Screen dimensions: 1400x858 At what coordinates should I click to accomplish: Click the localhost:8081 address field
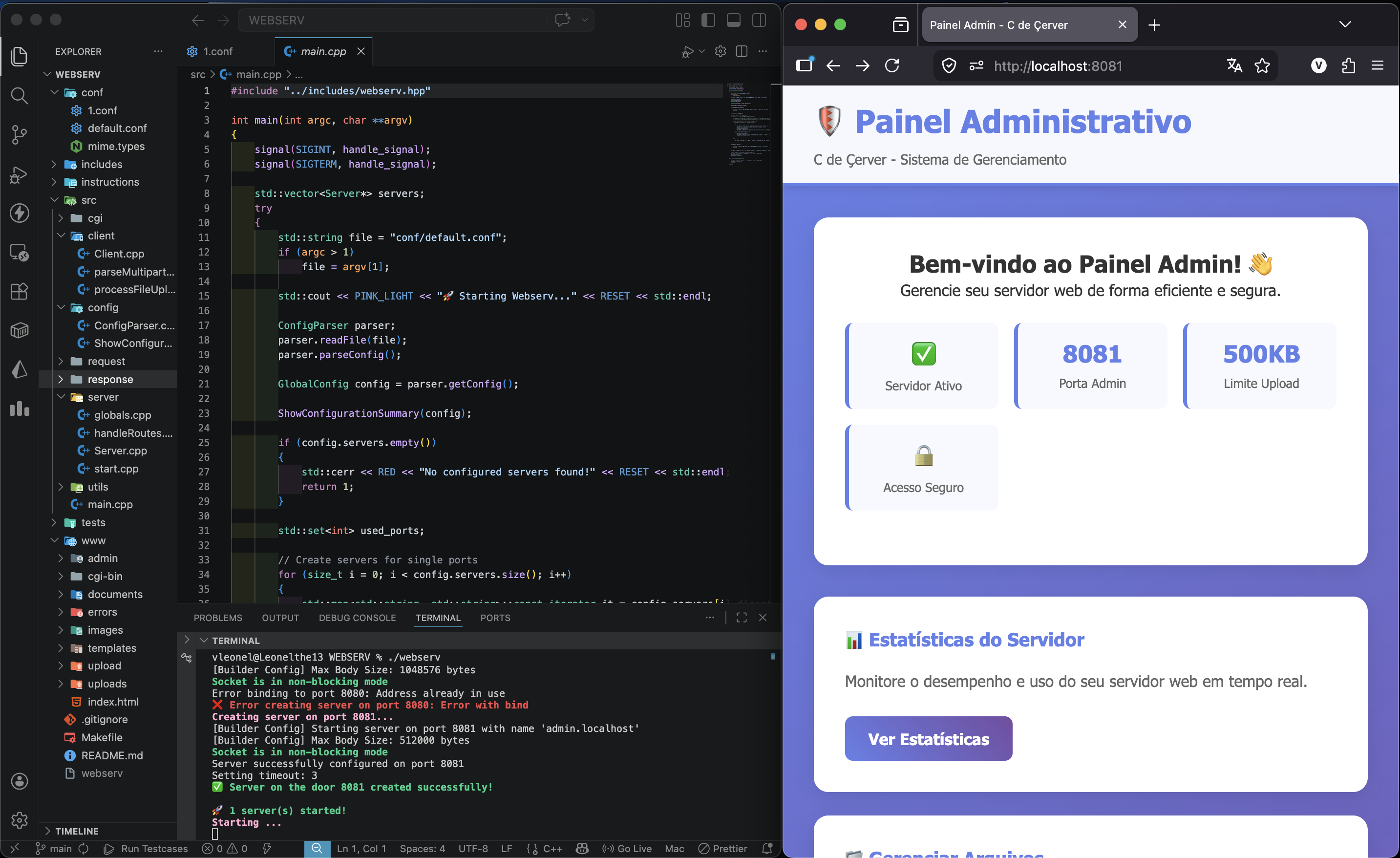click(x=1058, y=66)
